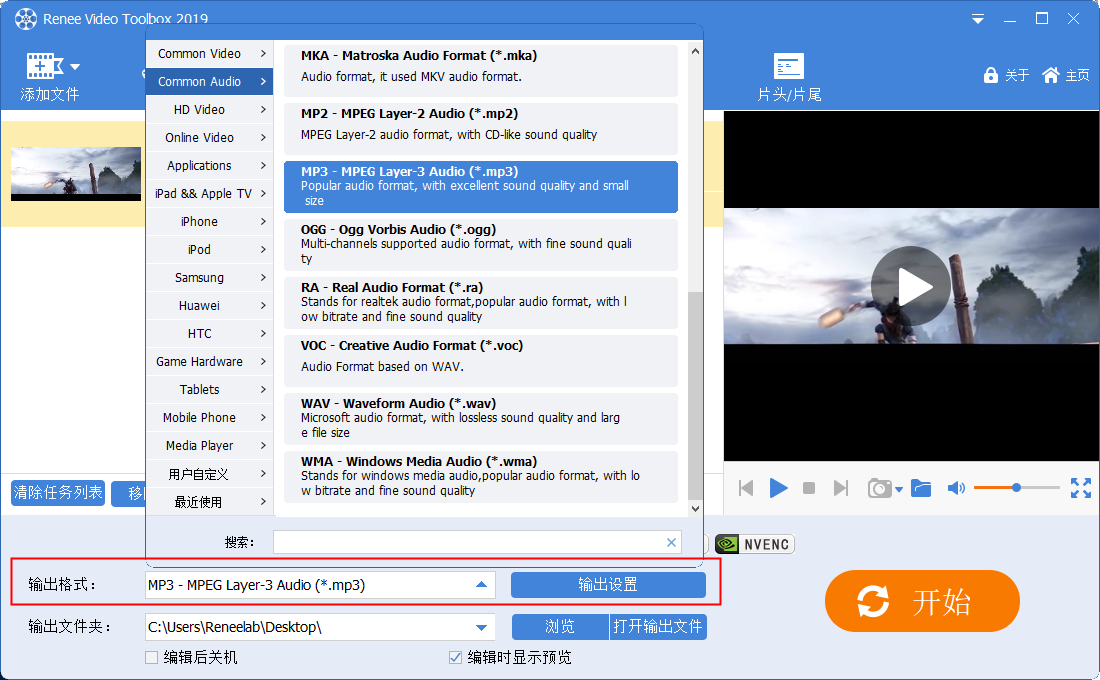Open the Mobile Phone category
Screen dimensions: 1100x680
(210, 418)
